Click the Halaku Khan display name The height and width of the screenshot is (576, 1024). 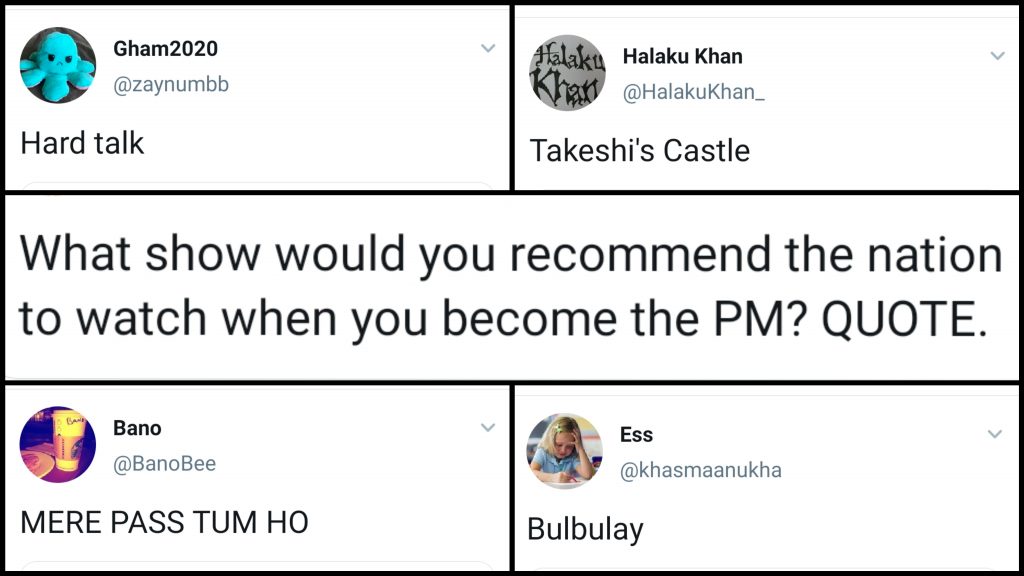pyautogui.click(x=682, y=56)
